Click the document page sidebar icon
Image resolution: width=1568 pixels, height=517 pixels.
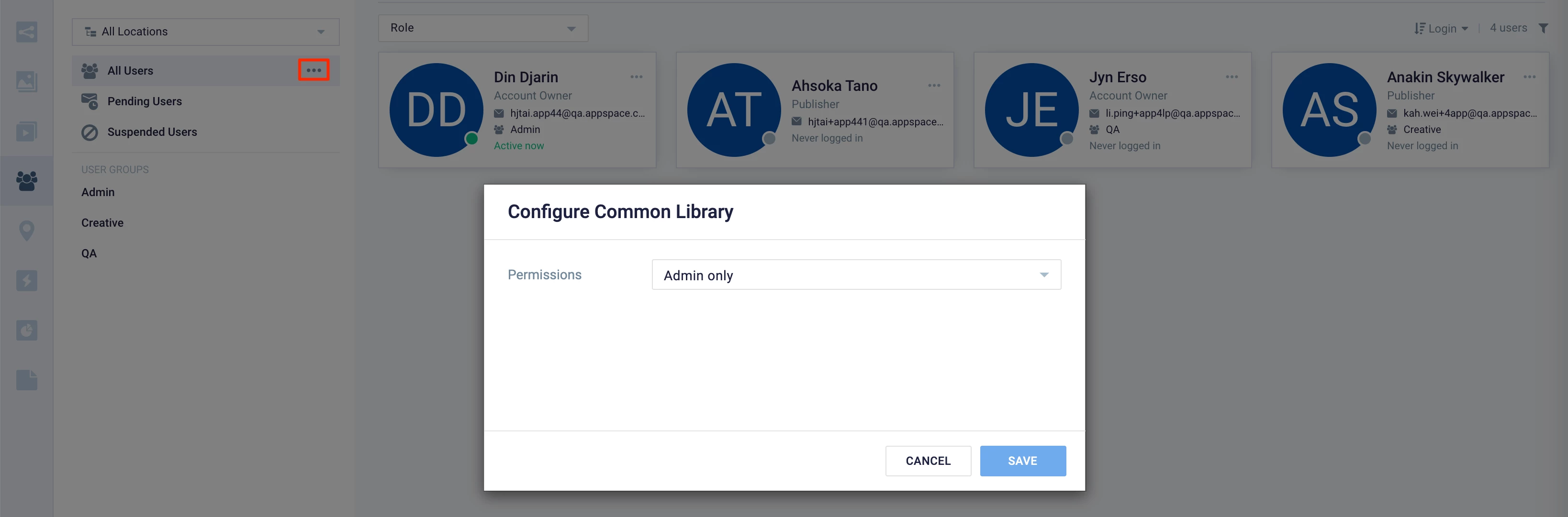(x=26, y=380)
